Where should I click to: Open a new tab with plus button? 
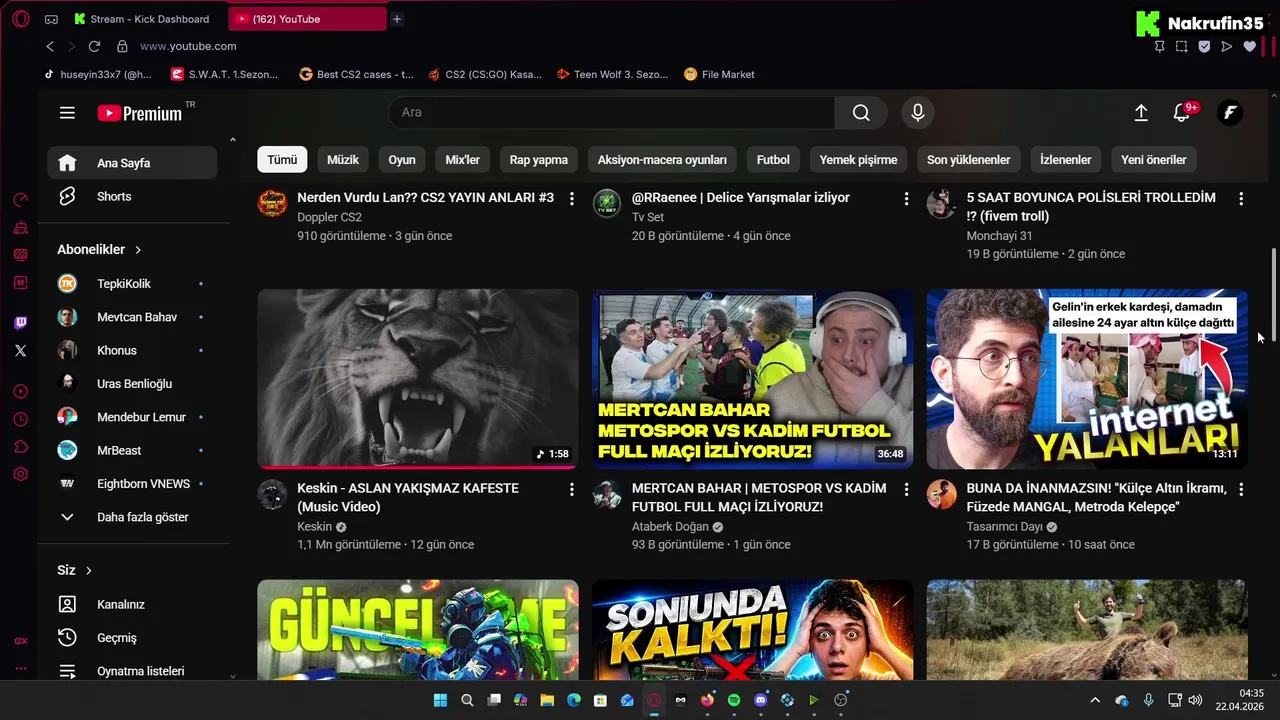point(397,19)
